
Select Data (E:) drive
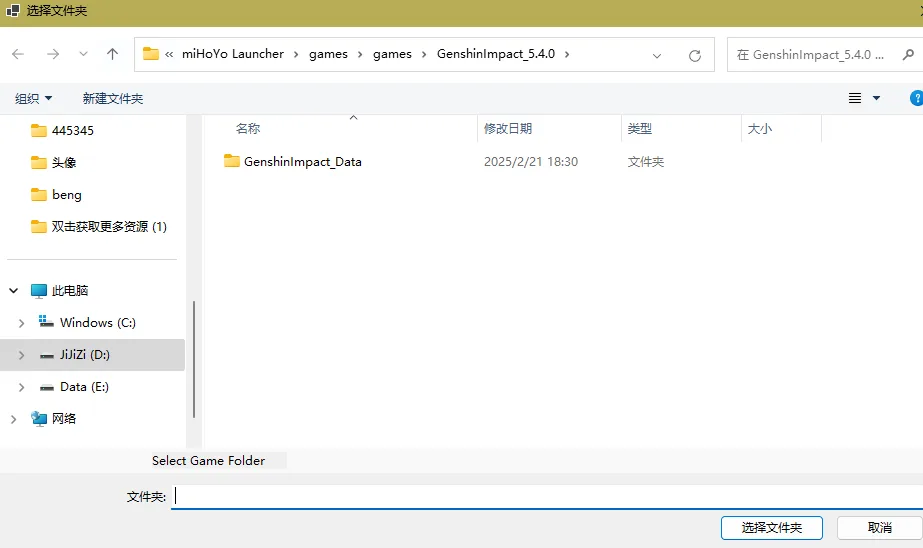84,387
